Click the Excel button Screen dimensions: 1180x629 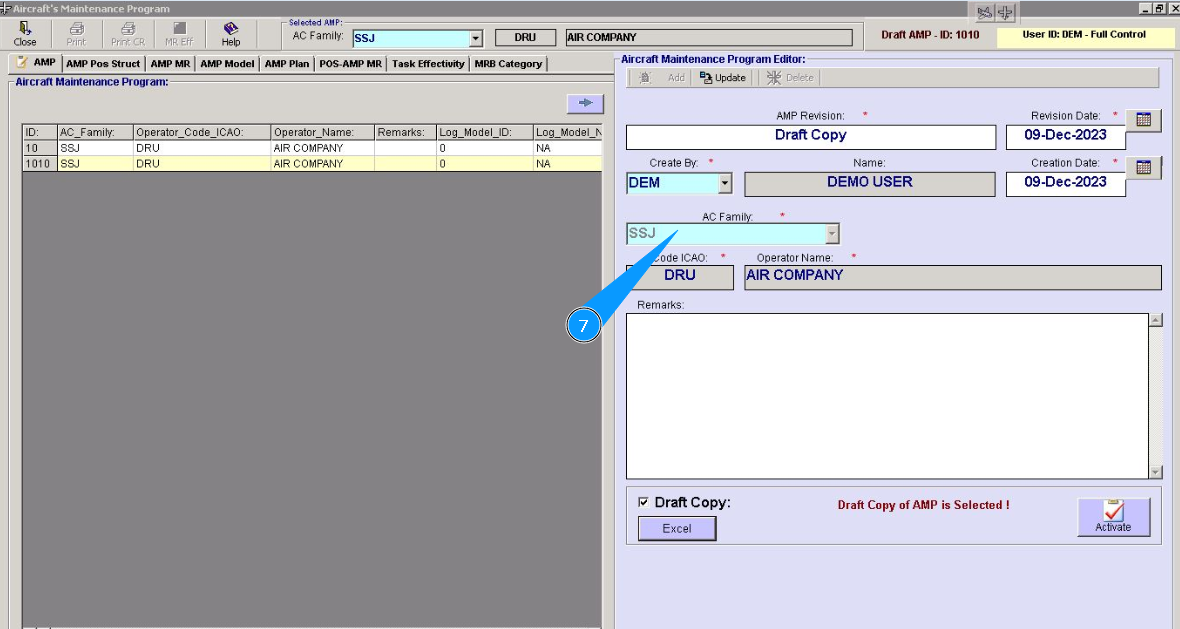(x=677, y=528)
